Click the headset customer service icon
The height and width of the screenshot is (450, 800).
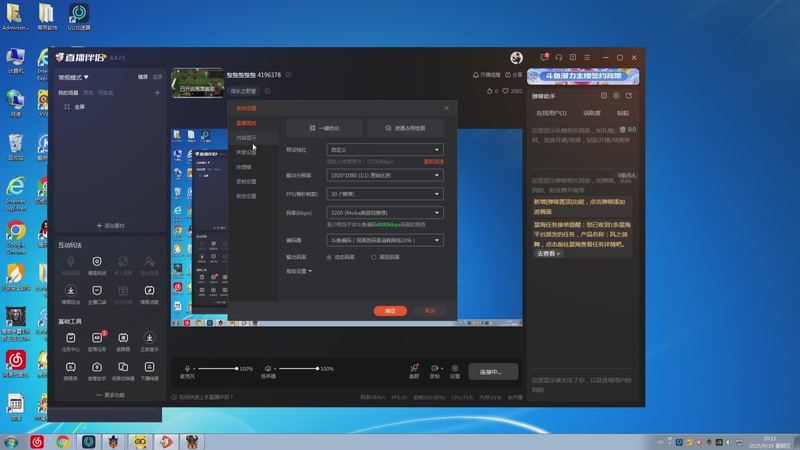559,58
